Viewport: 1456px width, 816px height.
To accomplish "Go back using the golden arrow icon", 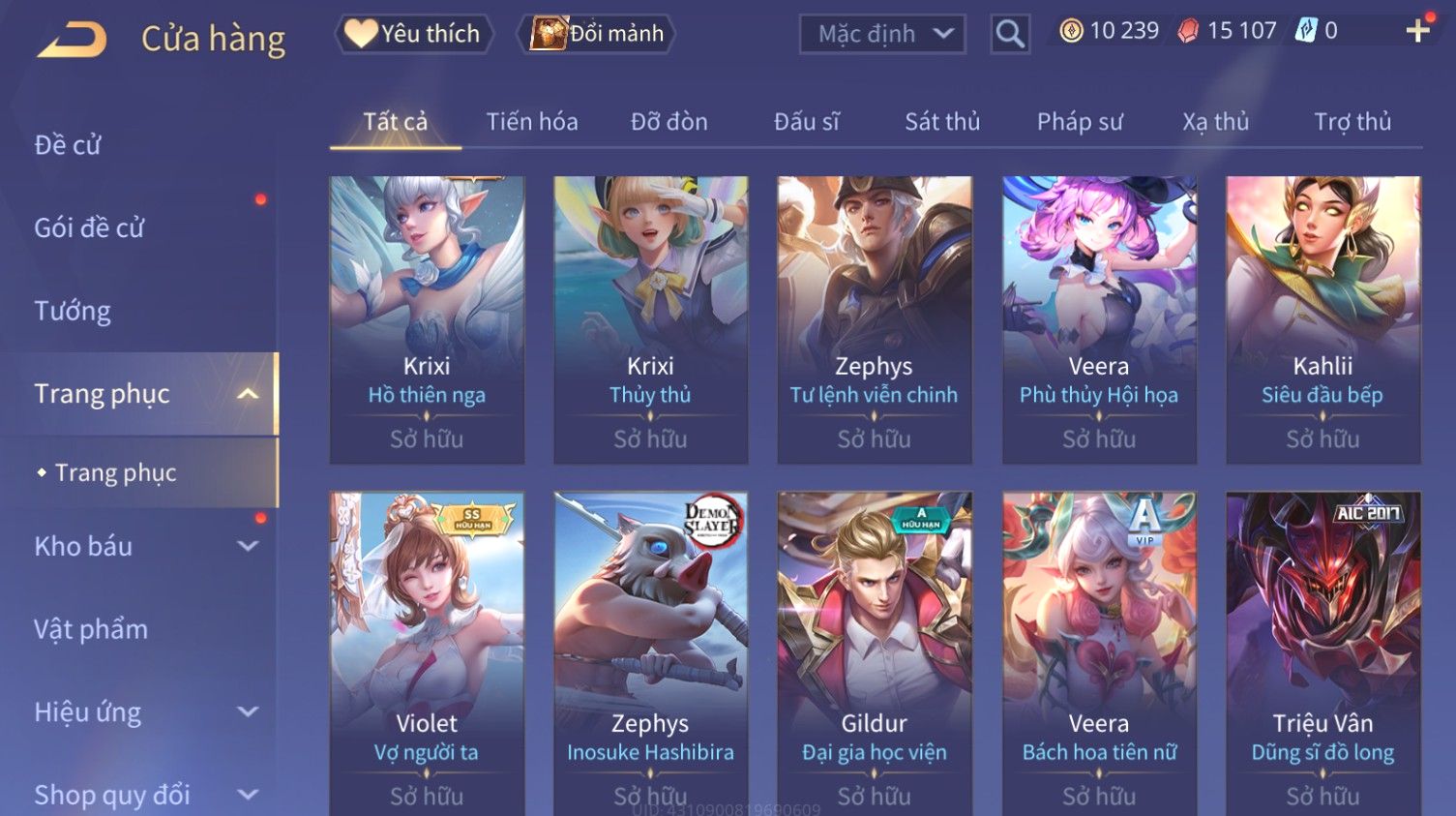I will click(x=72, y=39).
